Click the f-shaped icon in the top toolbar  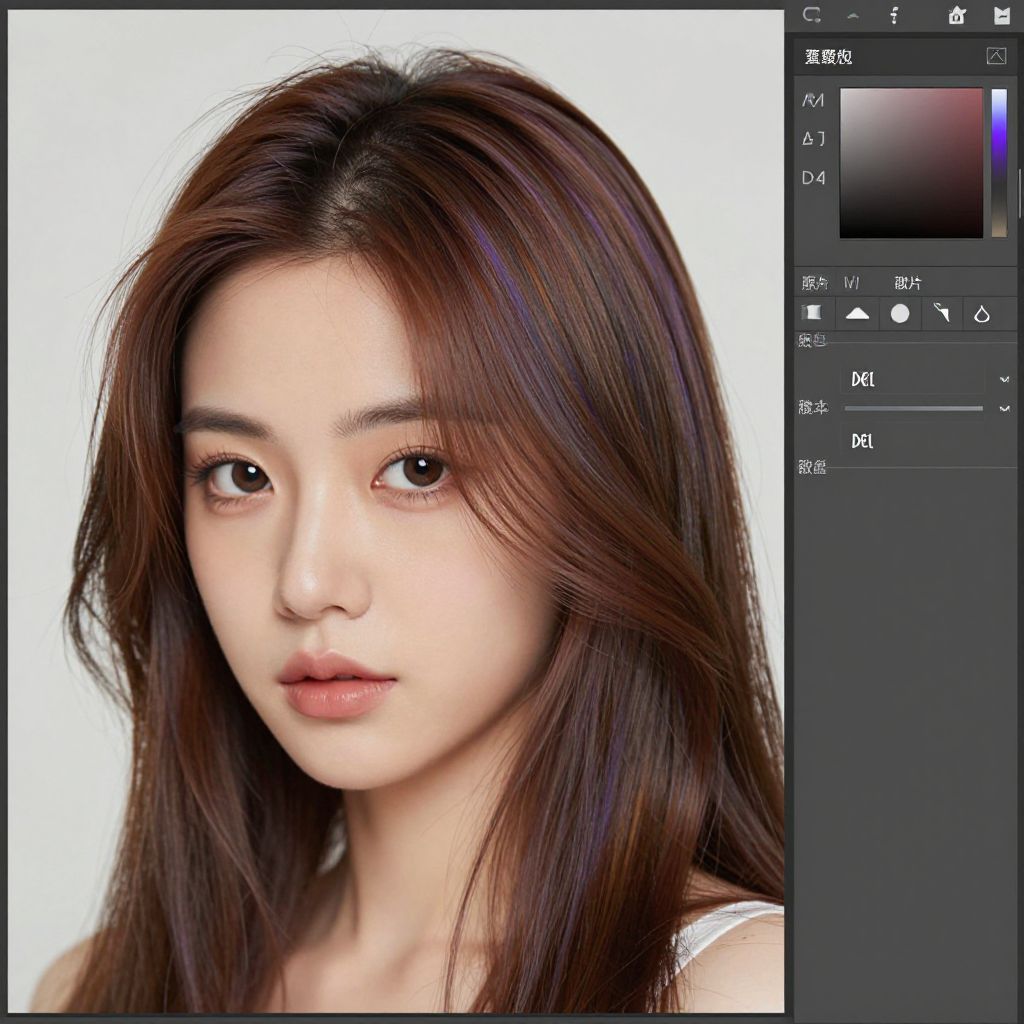pos(894,15)
